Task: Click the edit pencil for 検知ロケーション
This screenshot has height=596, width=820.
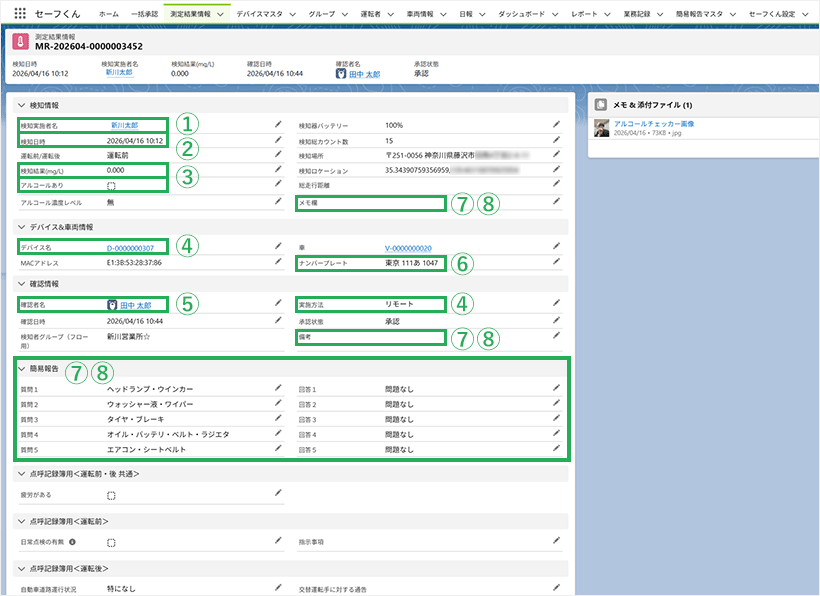Action: (556, 169)
